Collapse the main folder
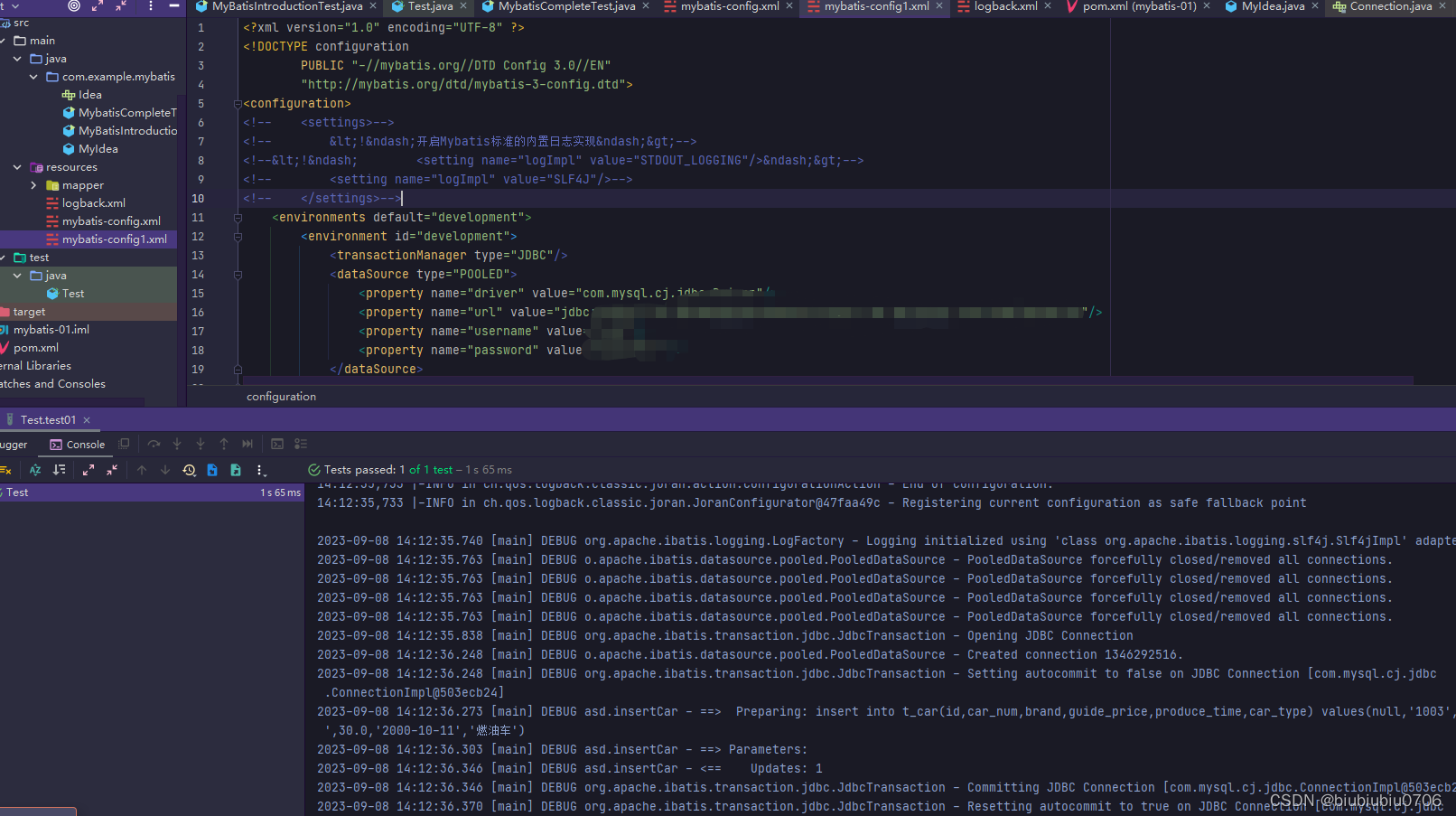 pos(4,41)
